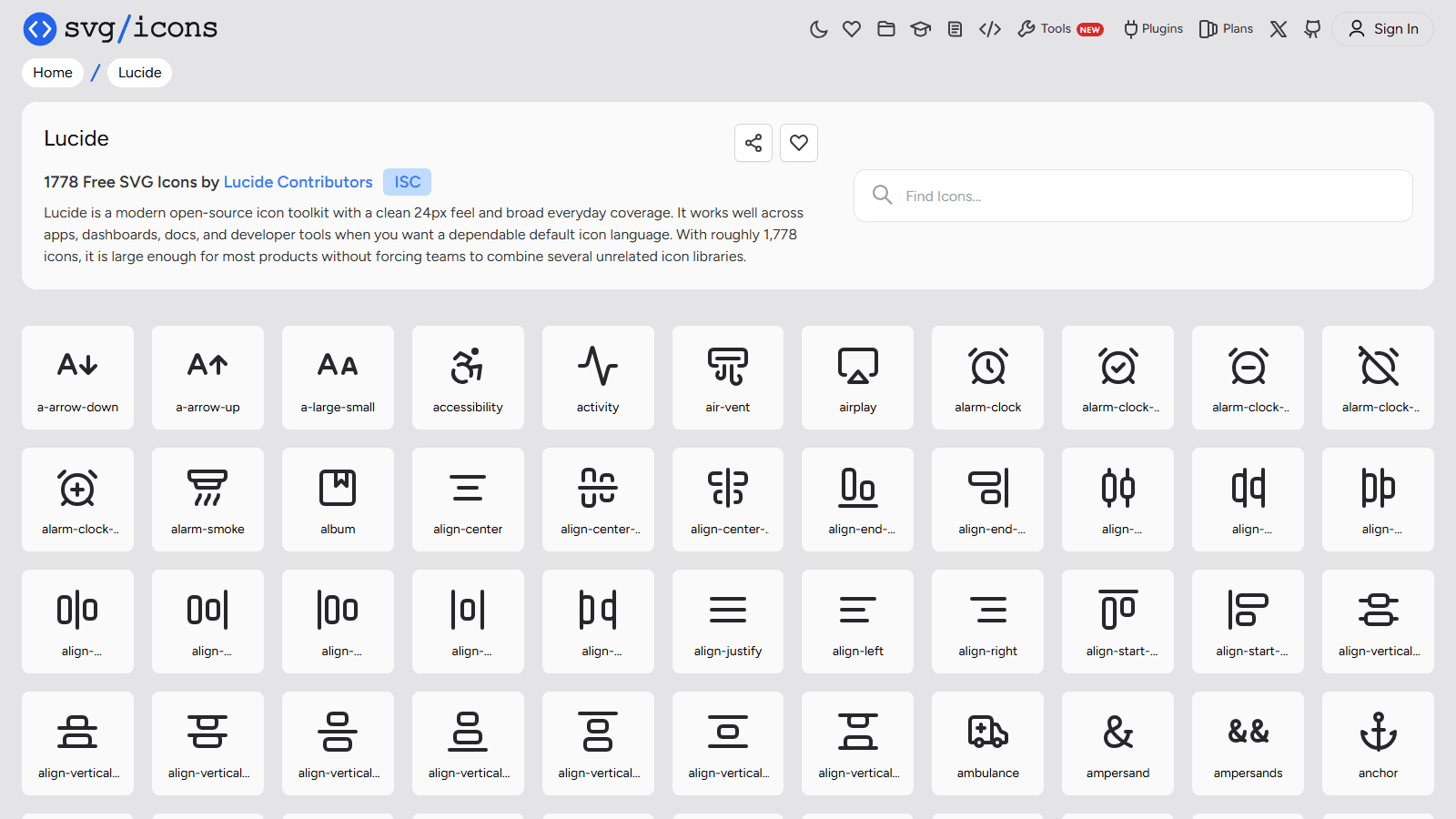Navigate to Home breadcrumb
Viewport: 1456px width, 819px height.
53,73
